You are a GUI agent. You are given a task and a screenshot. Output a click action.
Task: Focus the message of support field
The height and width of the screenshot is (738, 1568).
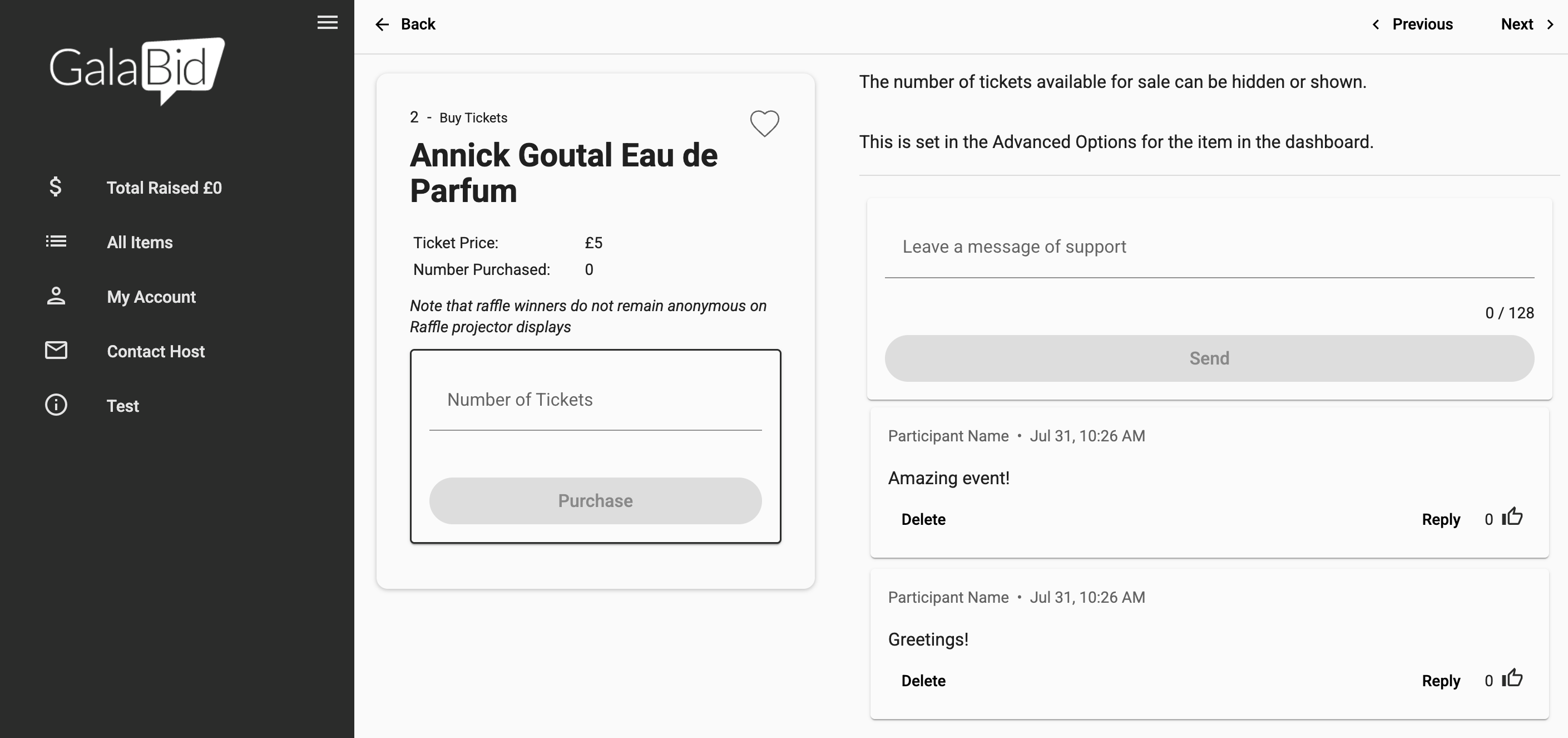(1209, 247)
